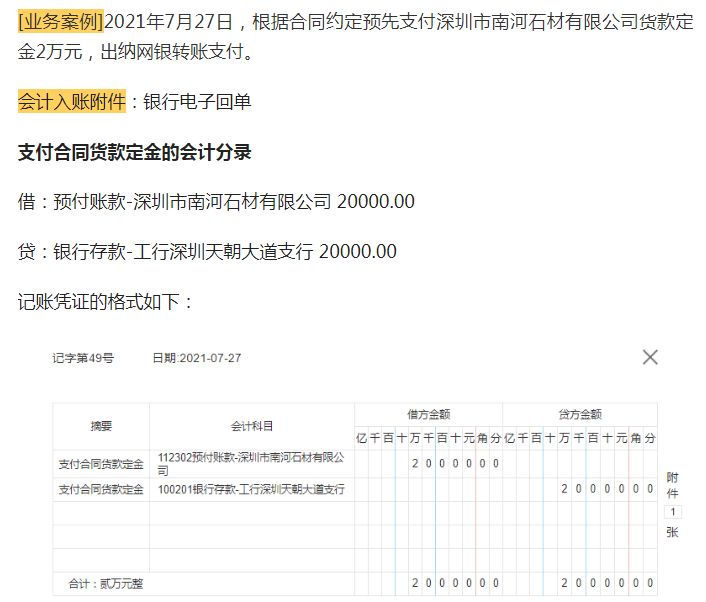This screenshot has width=706, height=602.
Task: Click voucher number 记字第49号
Action: click(83, 358)
